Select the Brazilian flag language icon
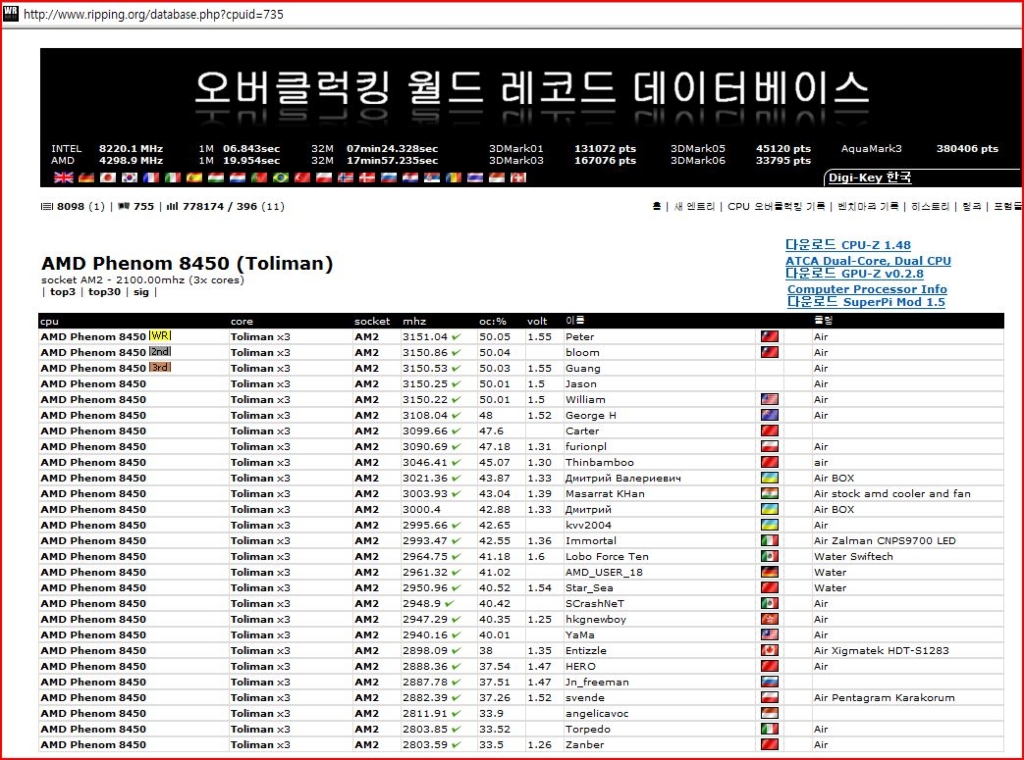Screen dimensions: 1024x760 tap(281, 178)
